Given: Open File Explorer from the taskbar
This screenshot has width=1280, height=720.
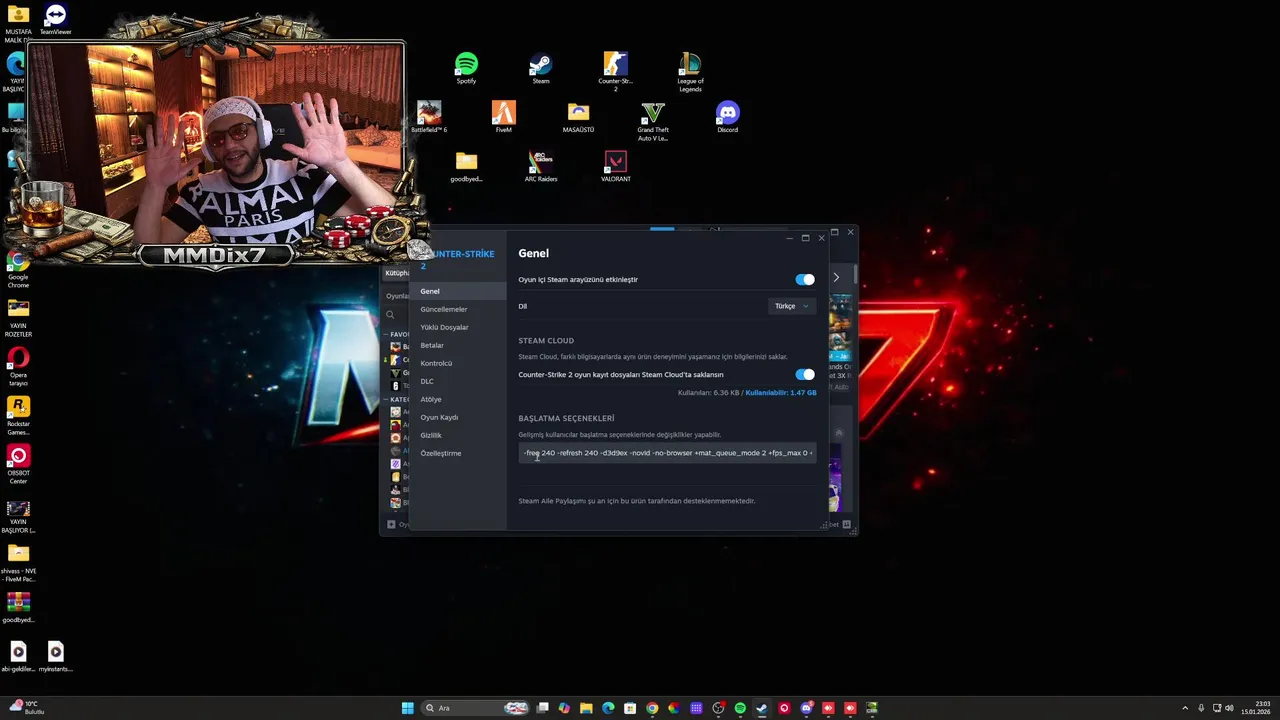Looking at the screenshot, I should pyautogui.click(x=586, y=708).
